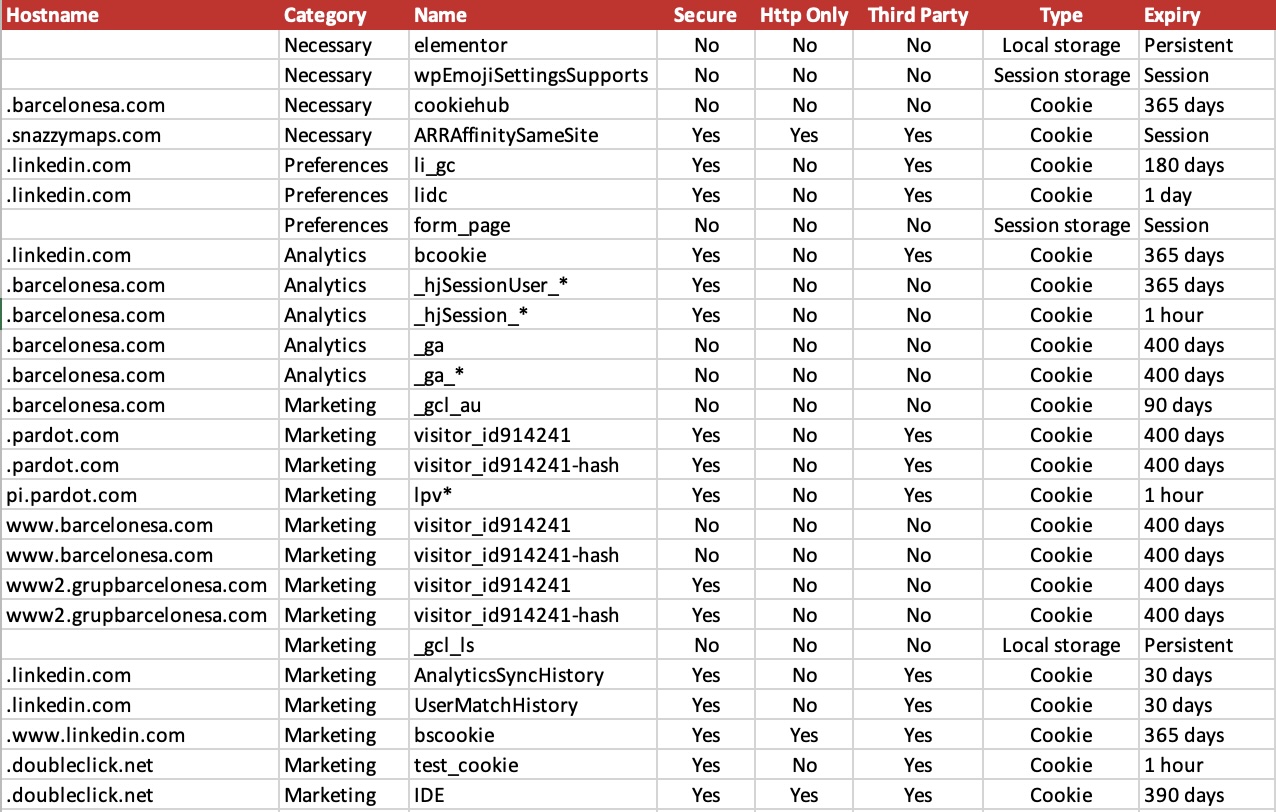Screen dimensions: 1276x812
Task: Click the "390 days" expiry cell
Action: click(1185, 795)
